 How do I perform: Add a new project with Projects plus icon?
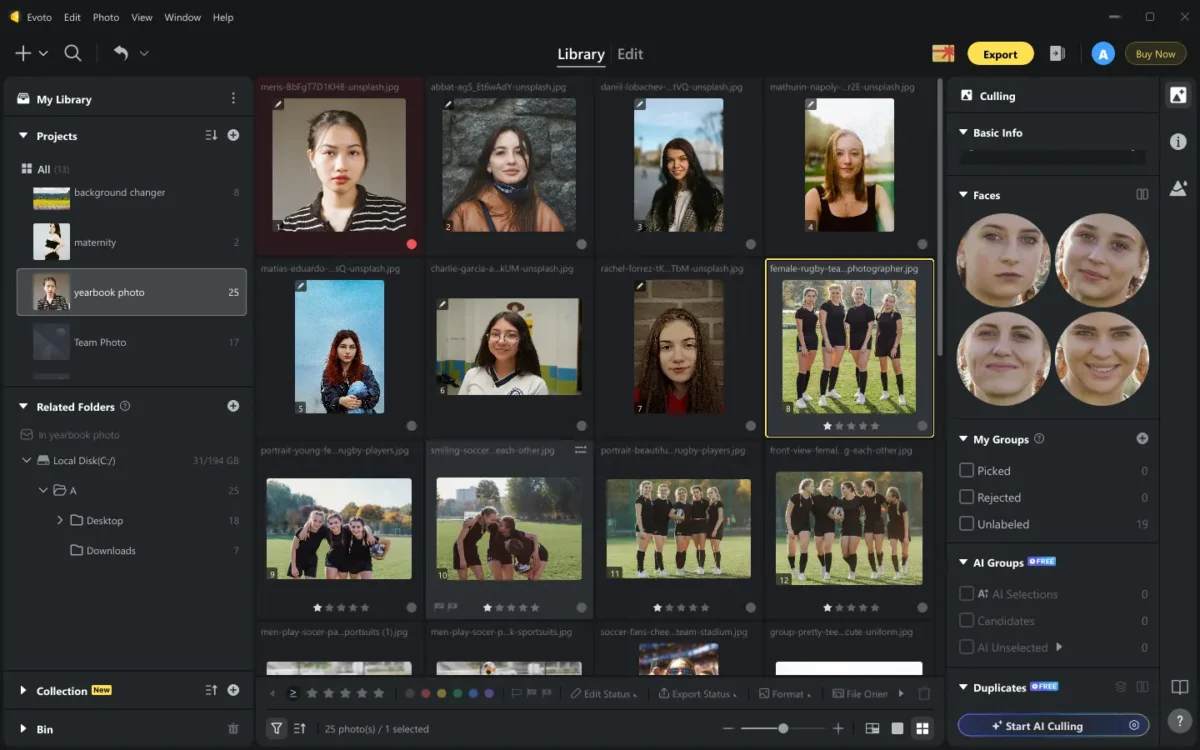coord(233,135)
